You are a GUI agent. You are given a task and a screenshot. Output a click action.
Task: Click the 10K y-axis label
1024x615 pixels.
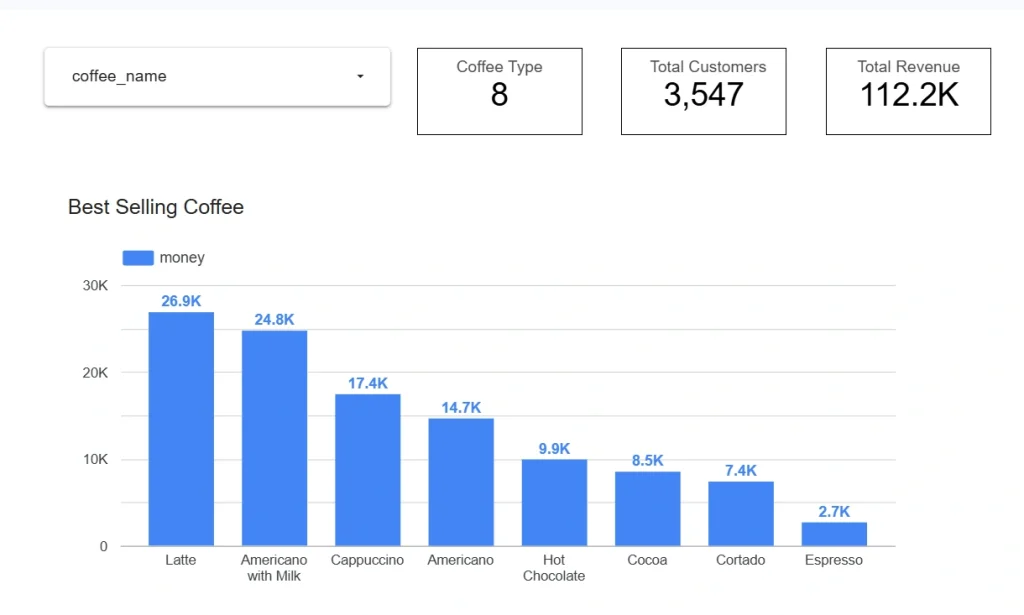coord(95,460)
